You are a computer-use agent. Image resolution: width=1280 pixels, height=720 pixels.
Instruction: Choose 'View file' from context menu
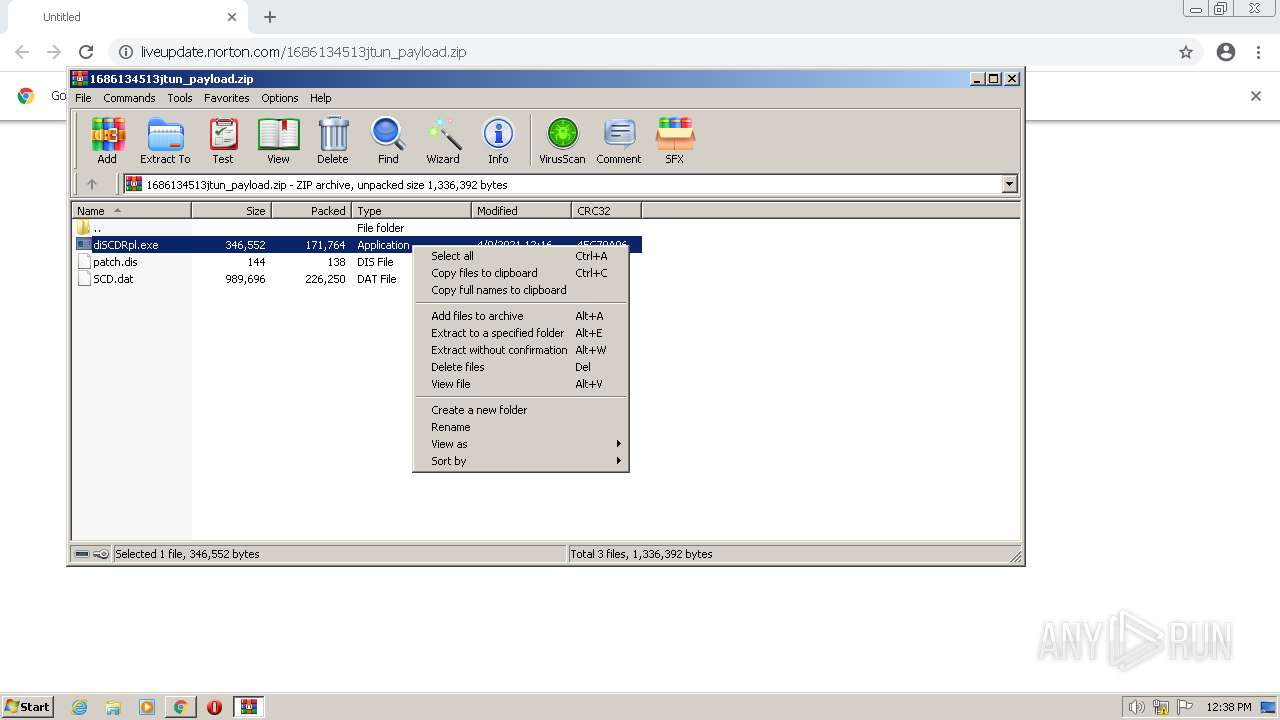521,384
